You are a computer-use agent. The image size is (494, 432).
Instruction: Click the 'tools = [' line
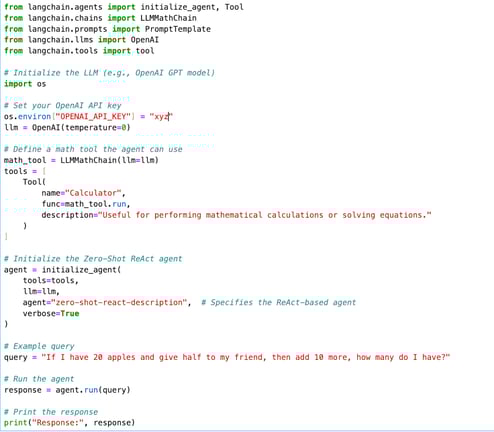[x=25, y=171]
